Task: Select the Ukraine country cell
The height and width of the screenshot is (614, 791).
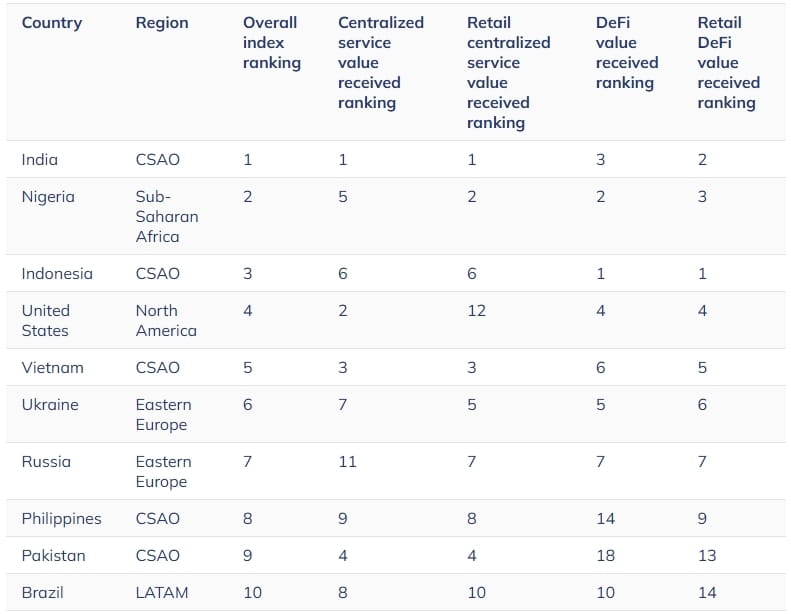Action: click(x=50, y=404)
